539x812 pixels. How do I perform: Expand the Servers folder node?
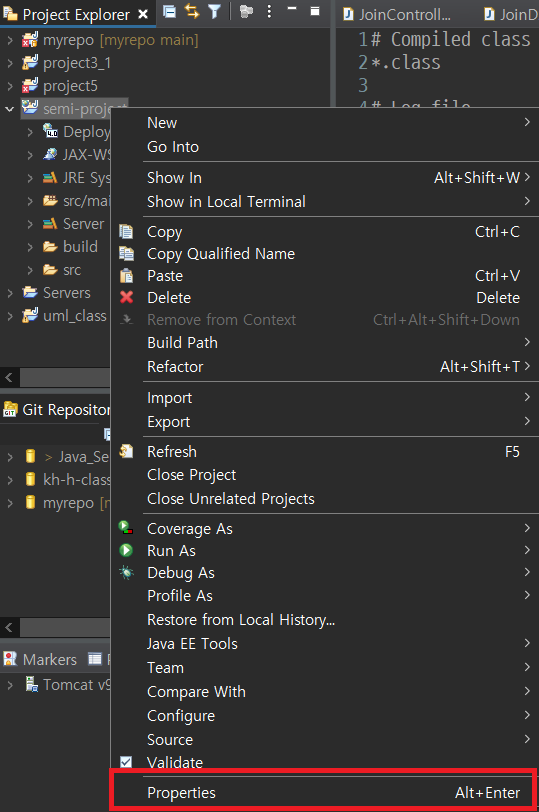point(10,293)
